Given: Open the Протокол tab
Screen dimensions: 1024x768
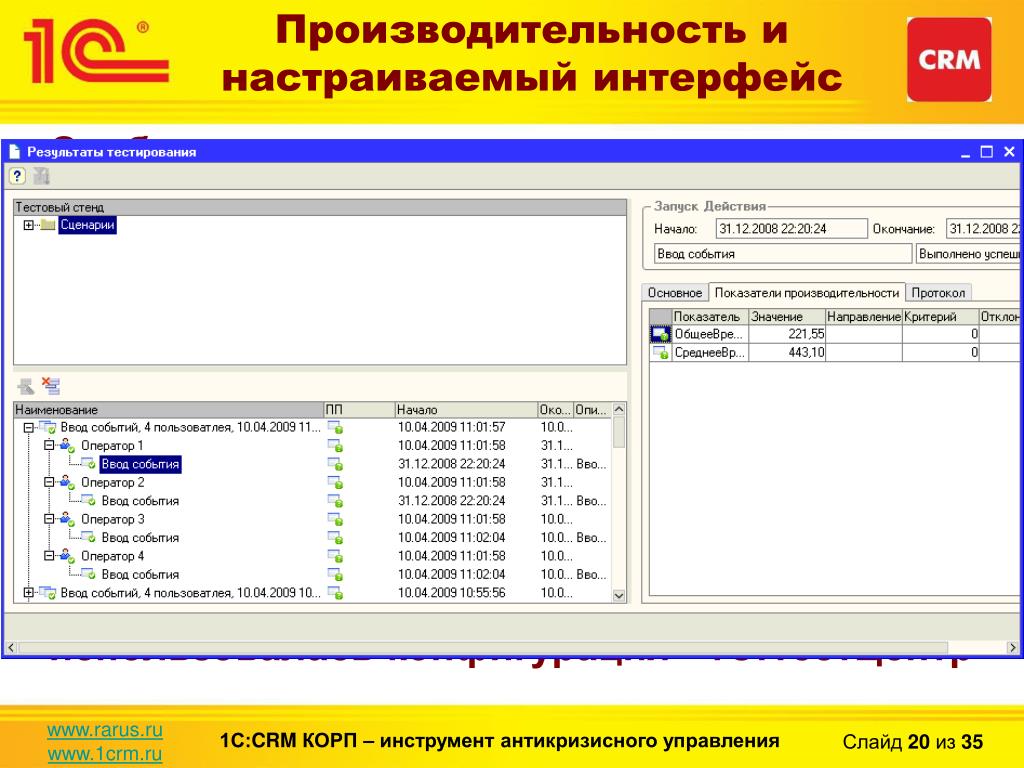Looking at the screenshot, I should pos(938,293).
